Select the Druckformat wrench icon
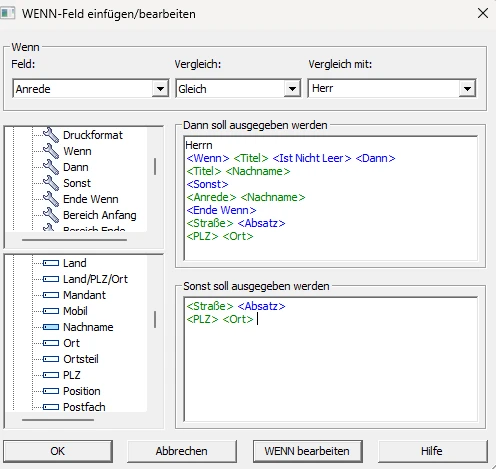 coord(51,135)
